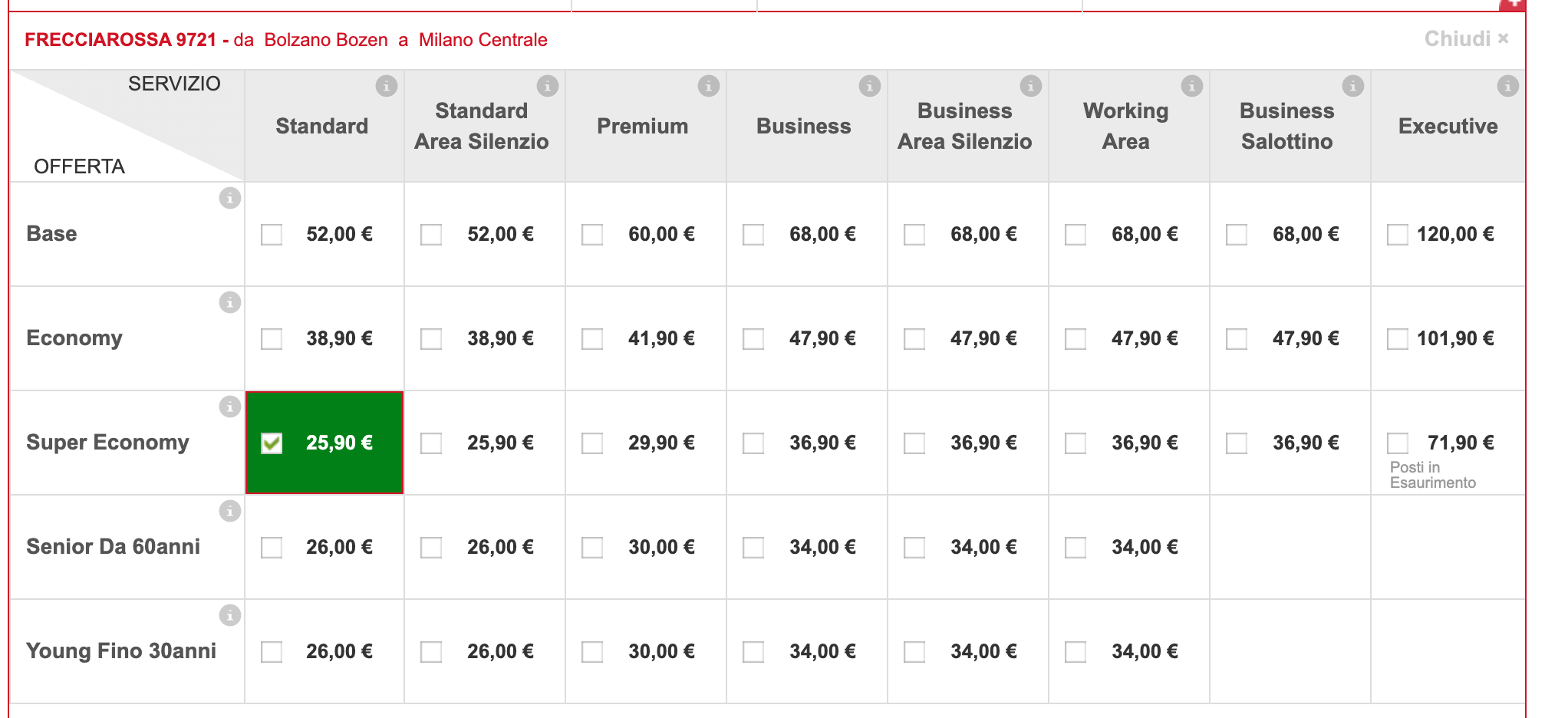Show info for the Economy offer row
The image size is (1568, 718).
point(230,302)
